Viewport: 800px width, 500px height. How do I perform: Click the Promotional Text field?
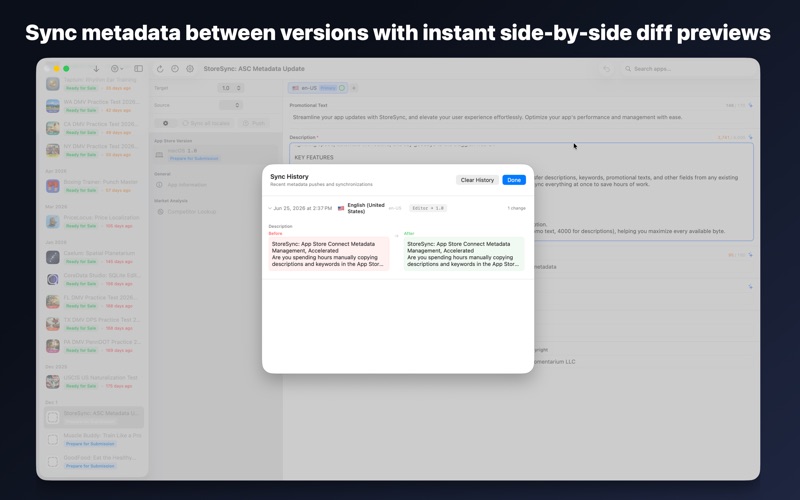[520, 117]
